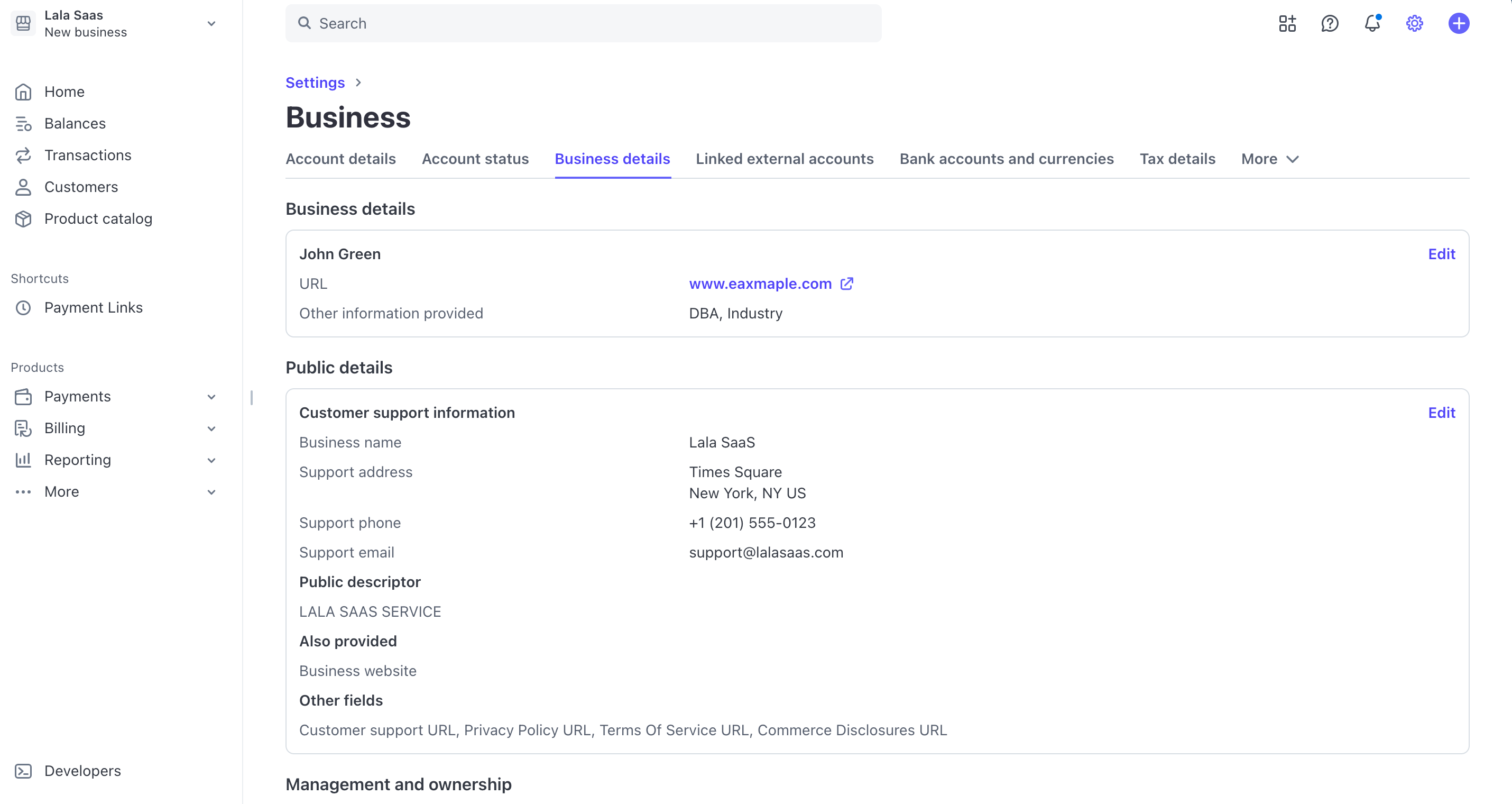
Task: Expand the Payments product menu
Action: pos(211,397)
